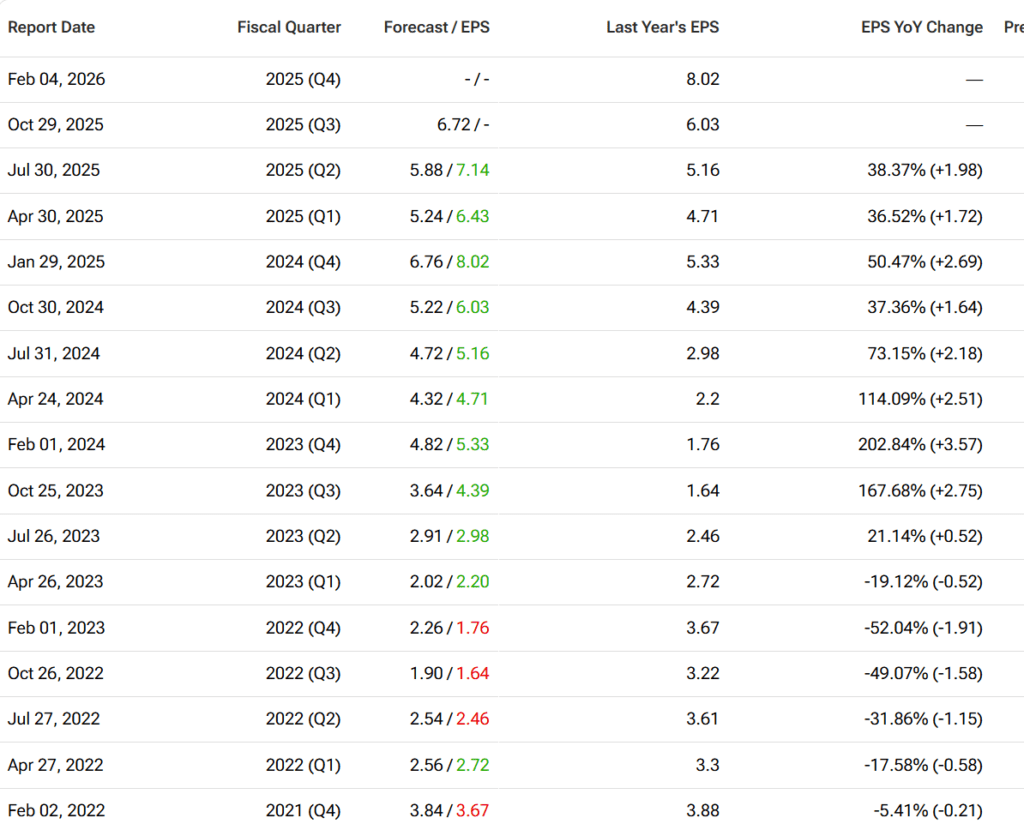
Task: Select the 2025 (Q2) fiscal quarter cell
Action: pos(303,170)
